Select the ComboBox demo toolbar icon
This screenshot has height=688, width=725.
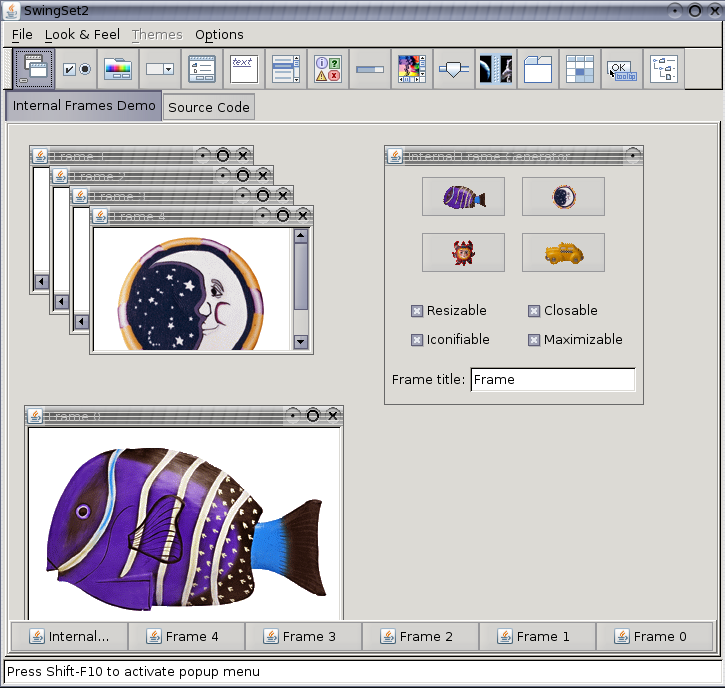tap(160, 69)
